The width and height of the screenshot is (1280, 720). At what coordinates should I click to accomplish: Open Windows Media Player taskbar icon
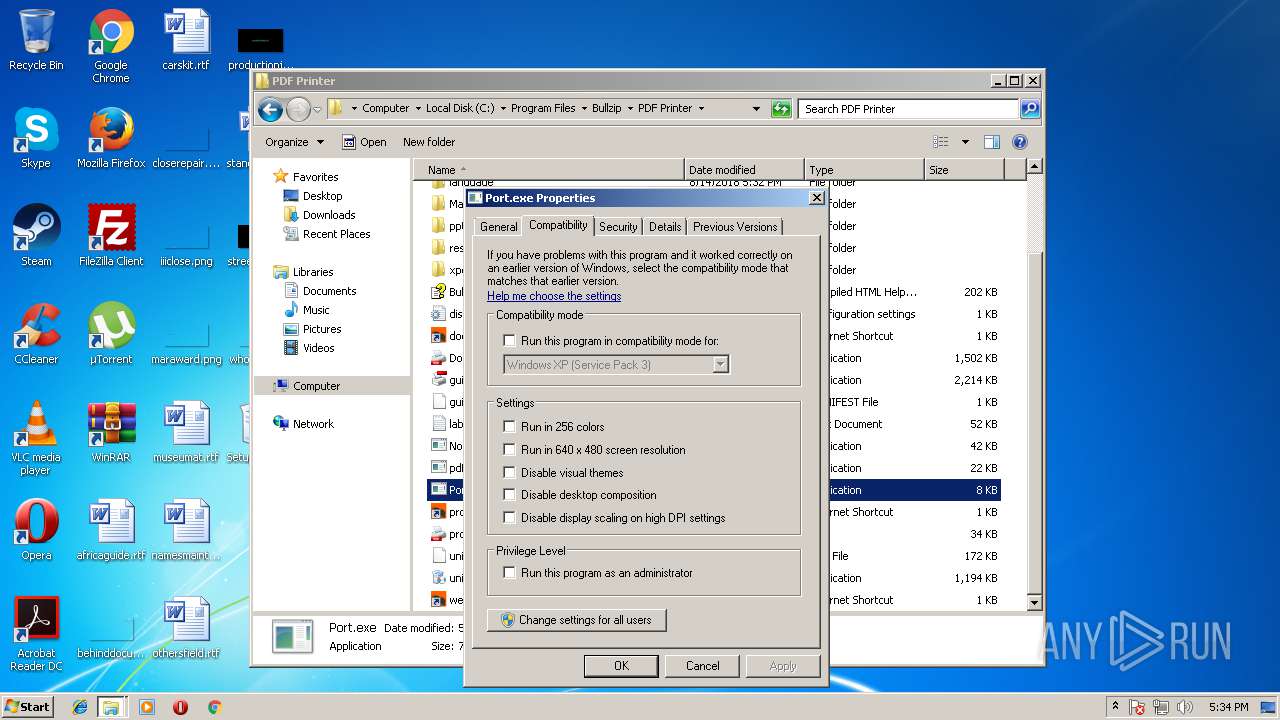pos(147,707)
